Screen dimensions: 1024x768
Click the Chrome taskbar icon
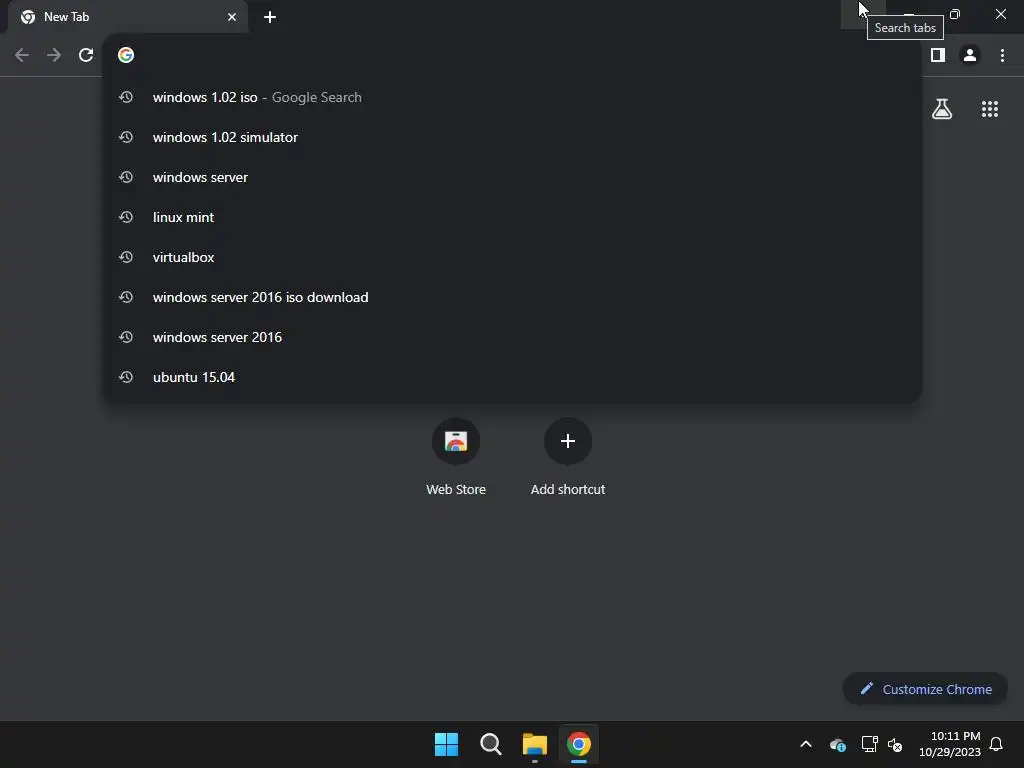coord(579,744)
